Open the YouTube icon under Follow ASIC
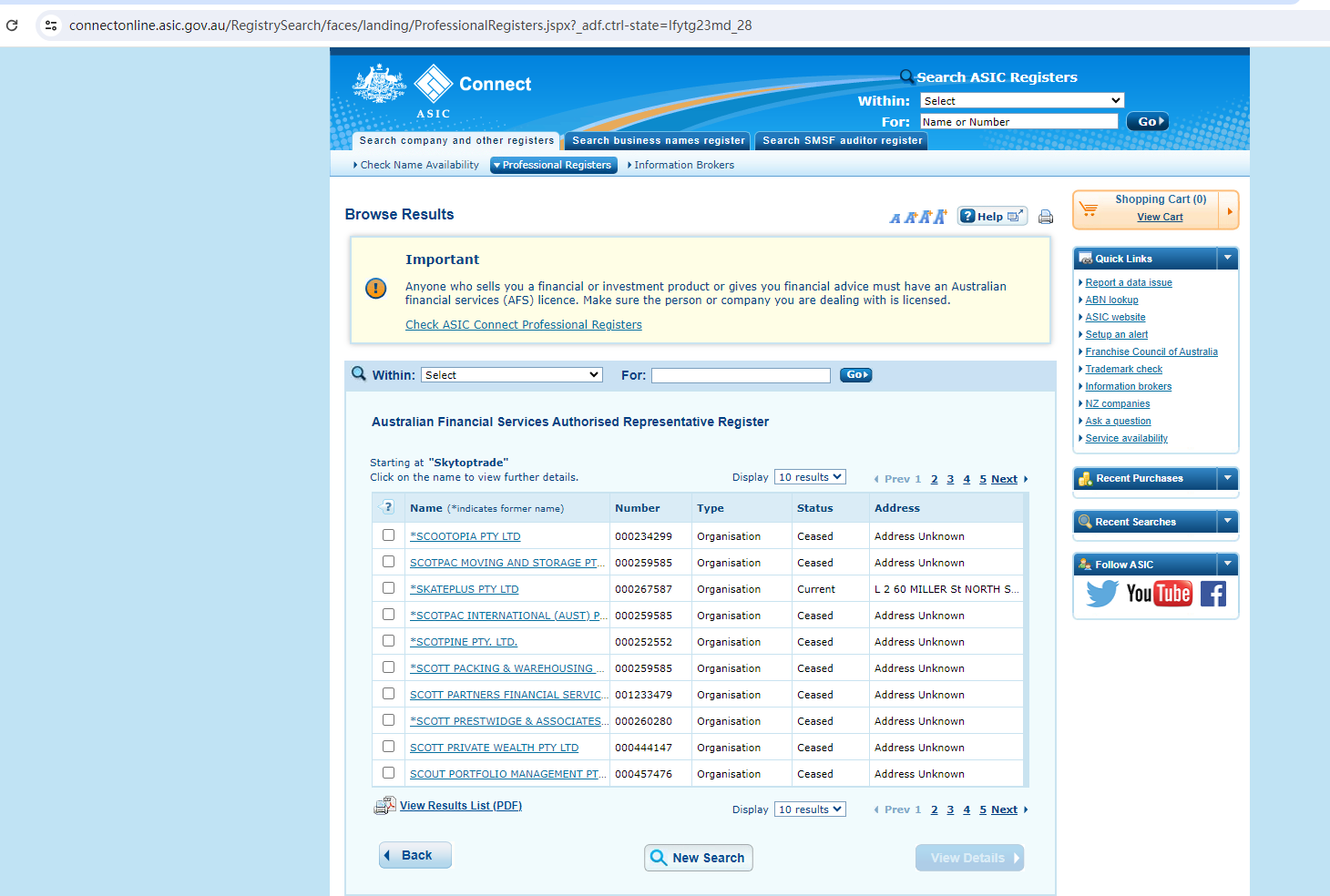This screenshot has height=896, width=1330. tap(1158, 594)
